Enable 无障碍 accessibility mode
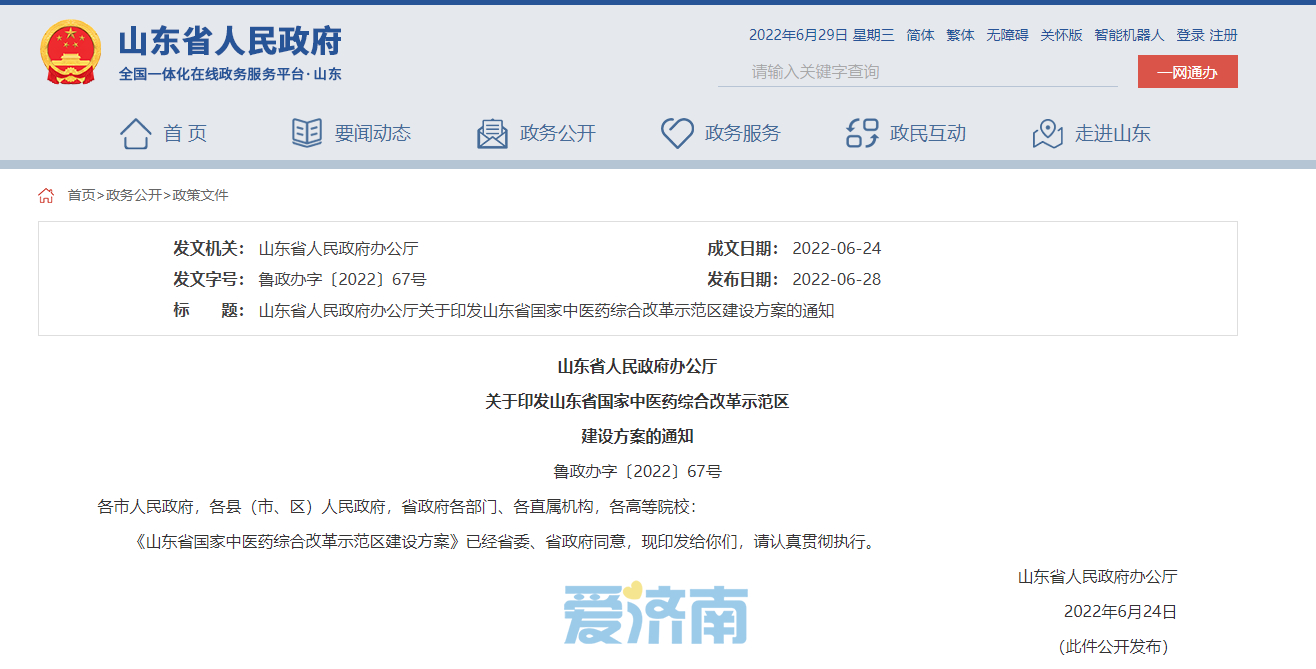1316x669 pixels. [1008, 34]
